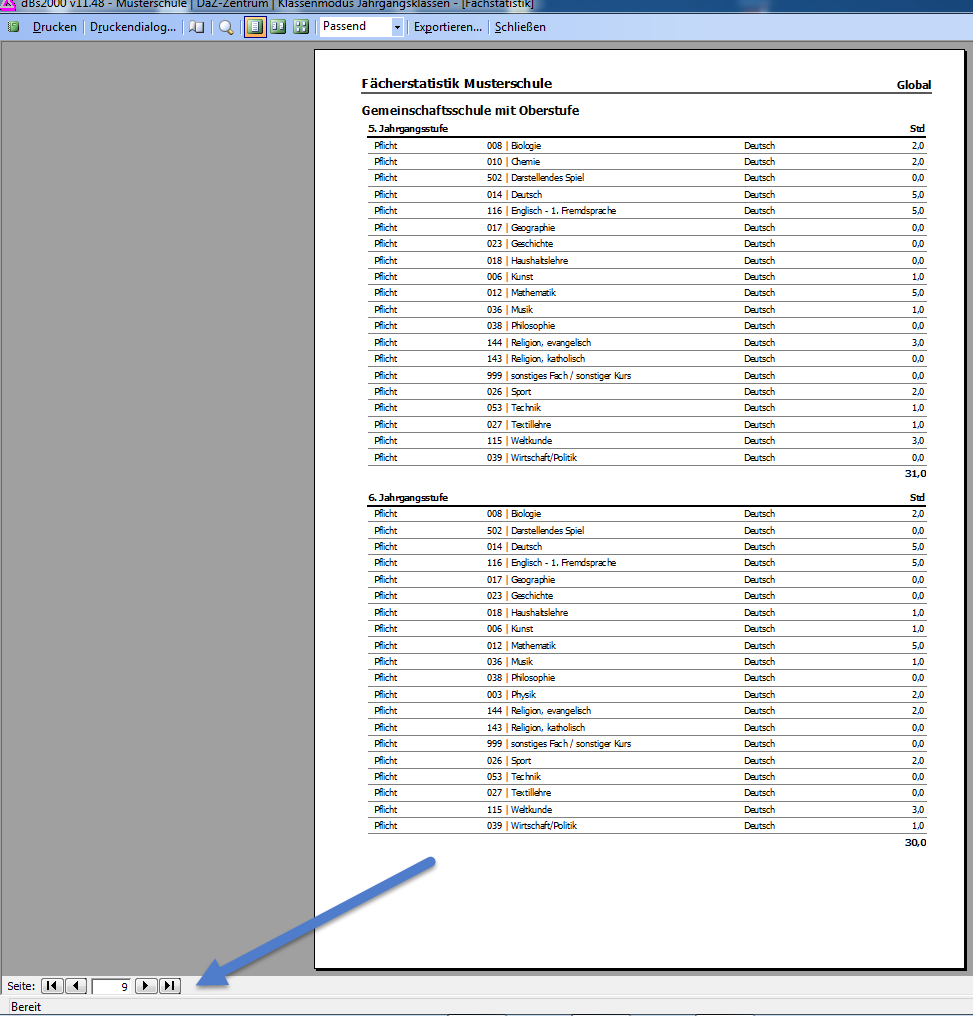The image size is (973, 1016).
Task: Click the page number field showing 9
Action: coord(111,986)
